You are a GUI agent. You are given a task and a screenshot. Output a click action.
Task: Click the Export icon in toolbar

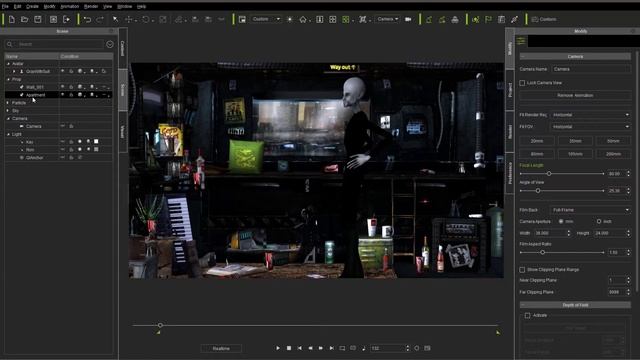tap(67, 19)
